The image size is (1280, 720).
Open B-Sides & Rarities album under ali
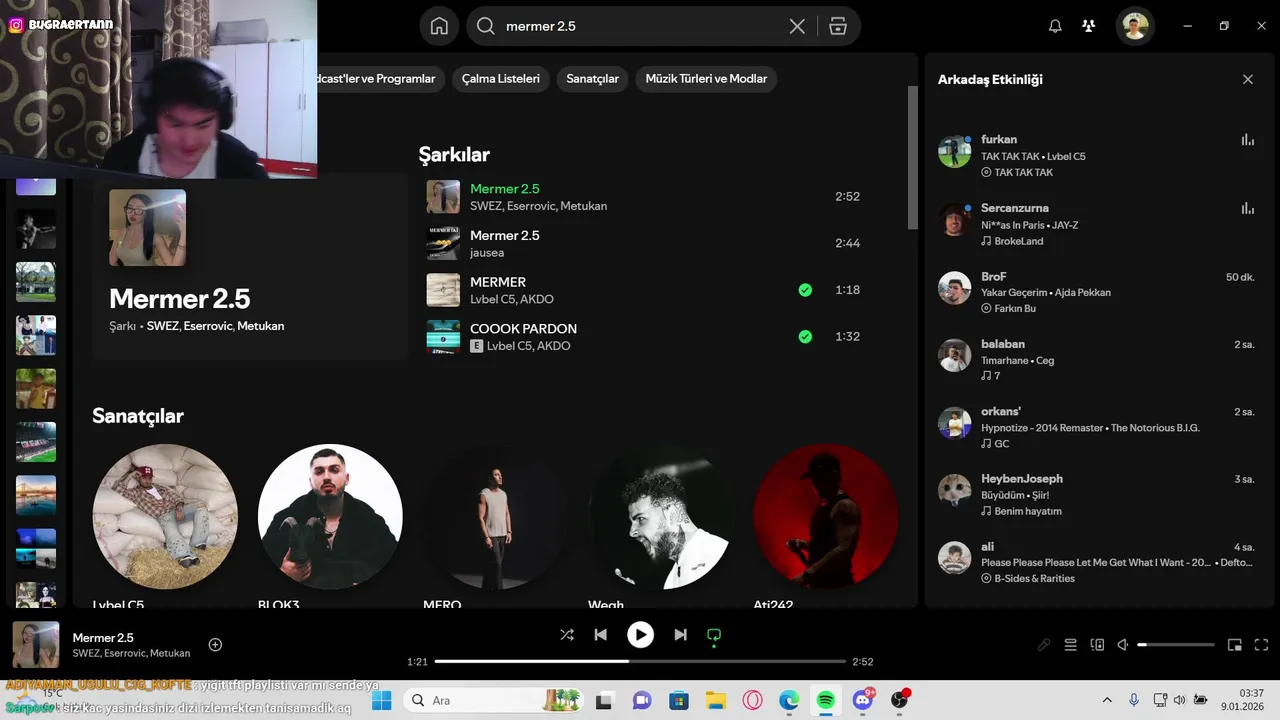(1034, 578)
